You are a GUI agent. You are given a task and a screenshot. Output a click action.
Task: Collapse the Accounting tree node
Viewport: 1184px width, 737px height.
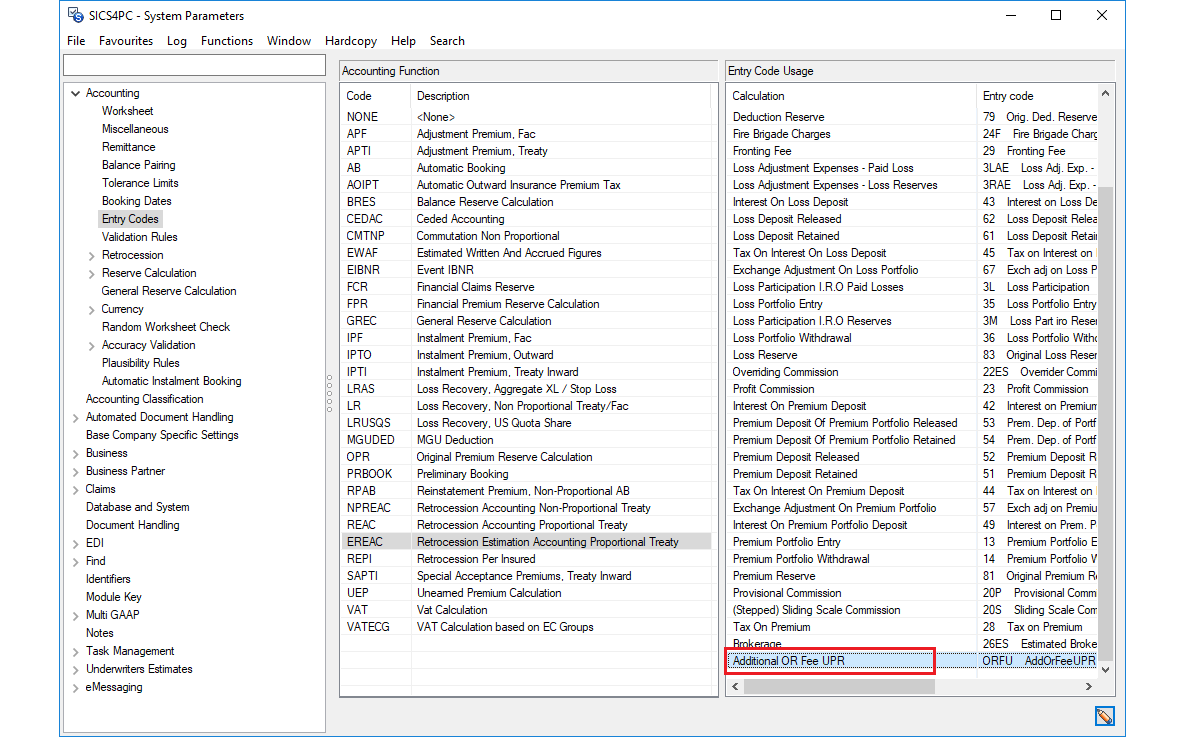point(75,93)
